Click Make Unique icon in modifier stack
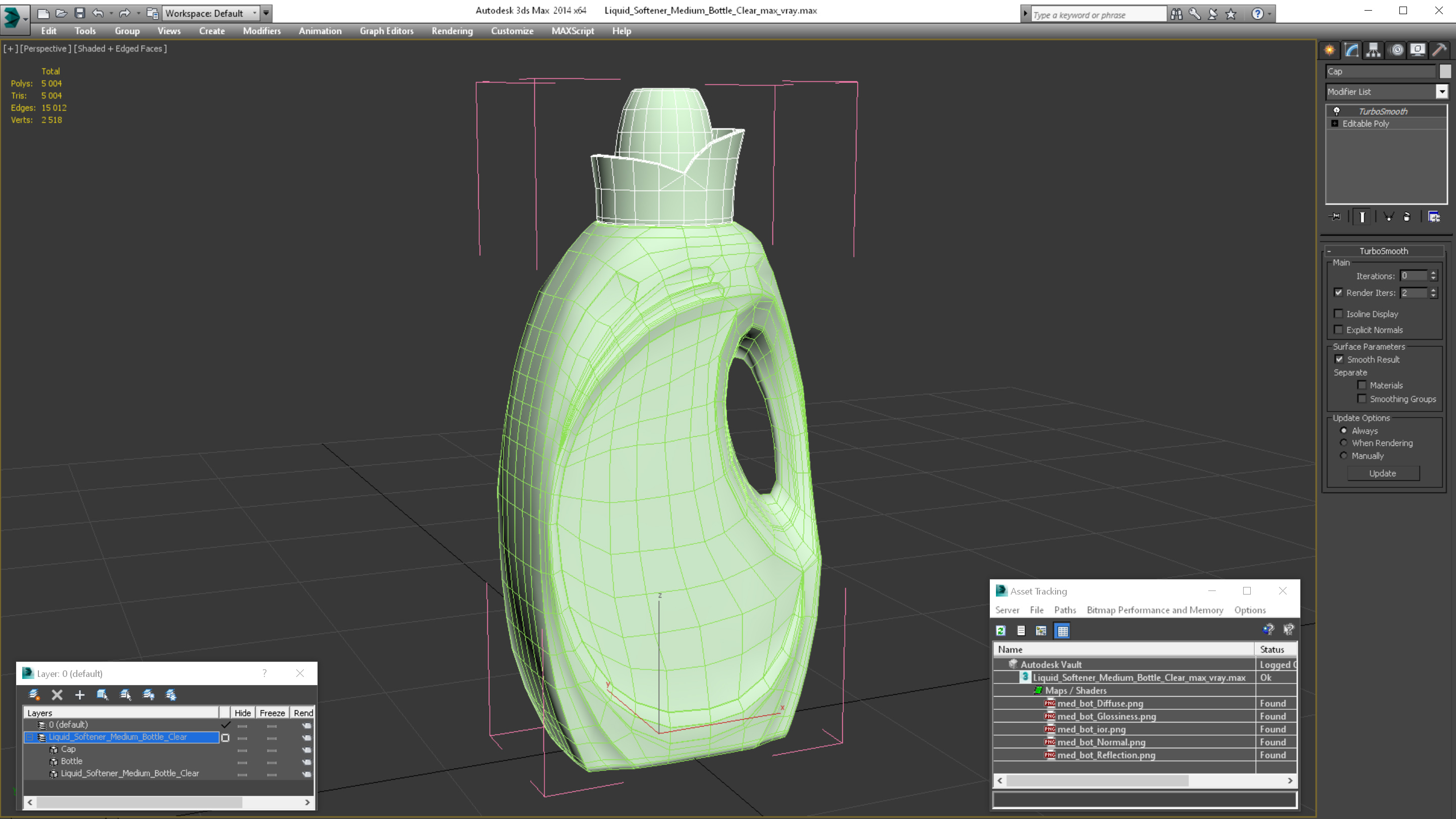The width and height of the screenshot is (1456, 819). 1389,217
